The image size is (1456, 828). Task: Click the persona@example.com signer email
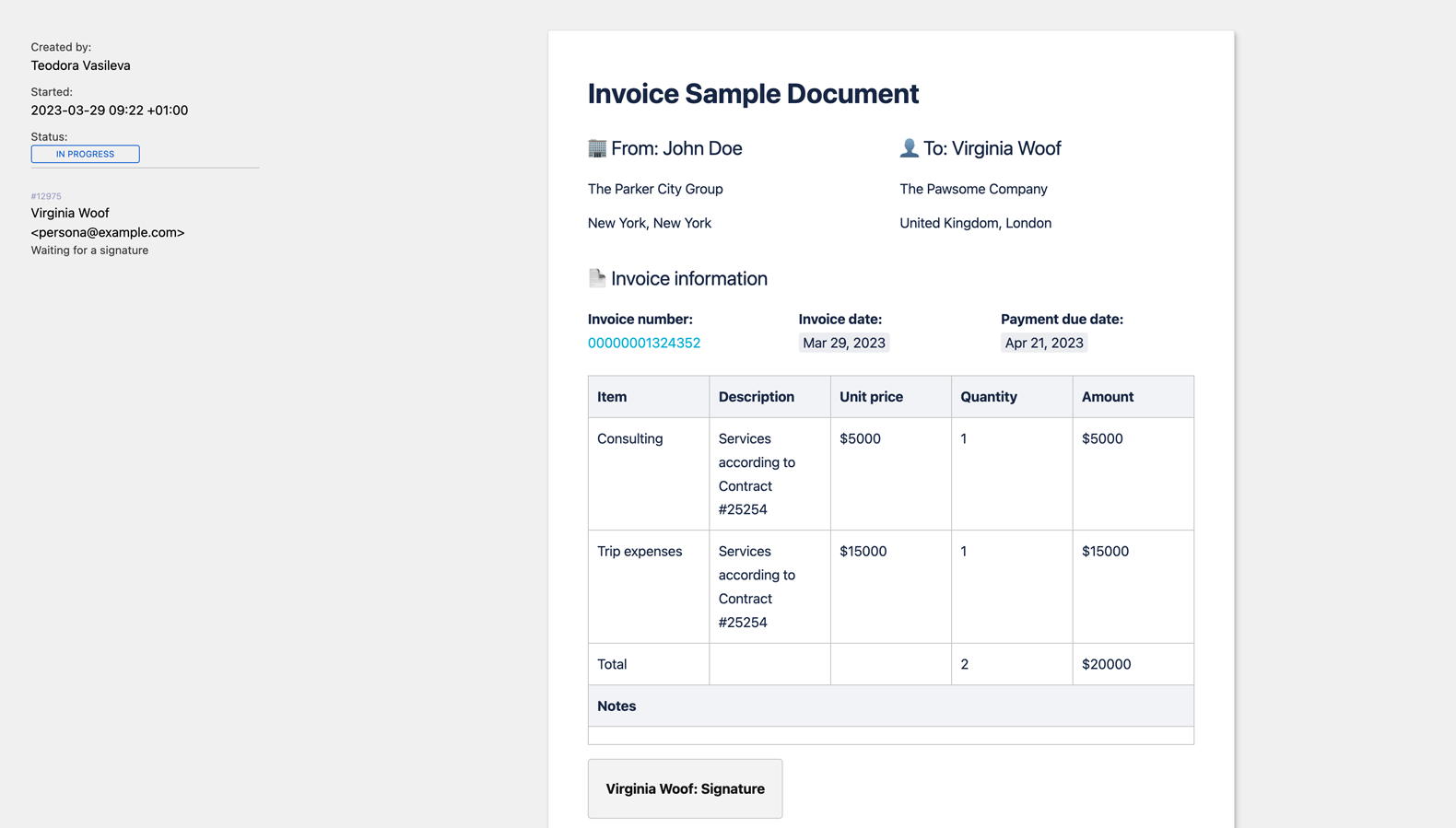108,232
